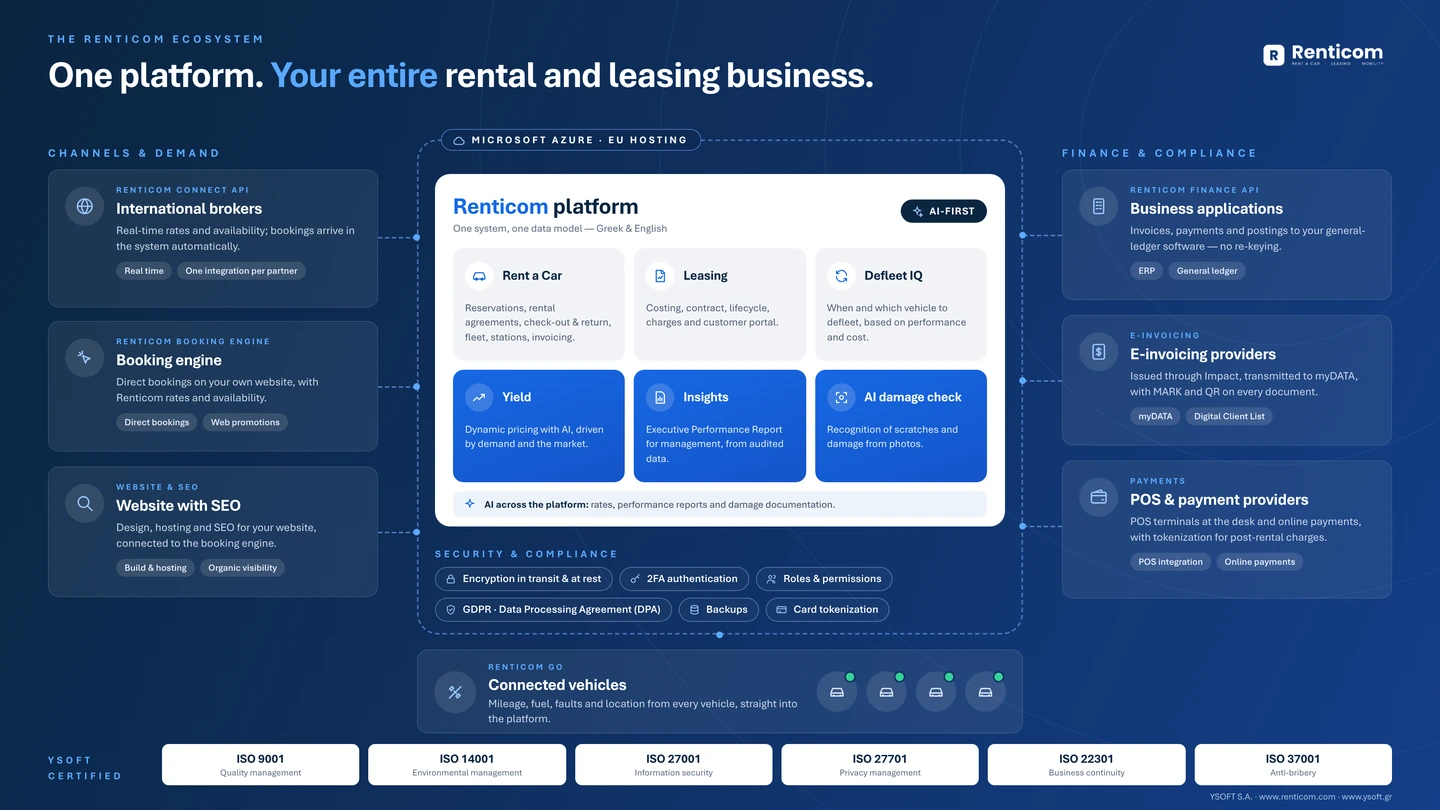Click the cursor icon beside Booking engine

(85, 358)
